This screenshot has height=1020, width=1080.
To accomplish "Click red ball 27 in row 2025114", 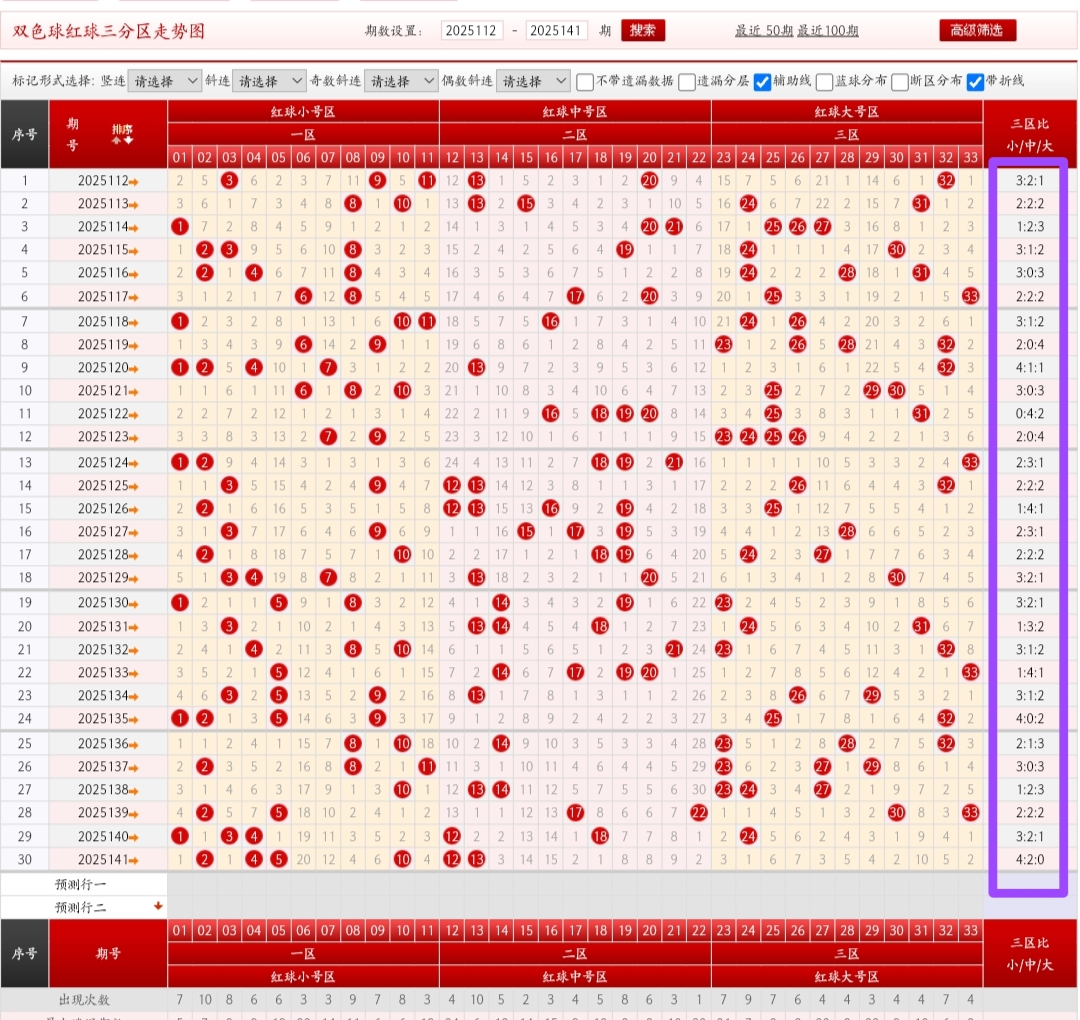I will [x=822, y=226].
